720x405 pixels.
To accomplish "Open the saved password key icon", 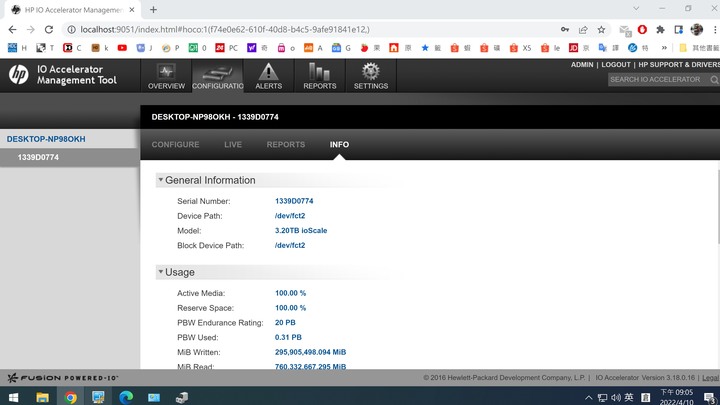I will [565, 29].
